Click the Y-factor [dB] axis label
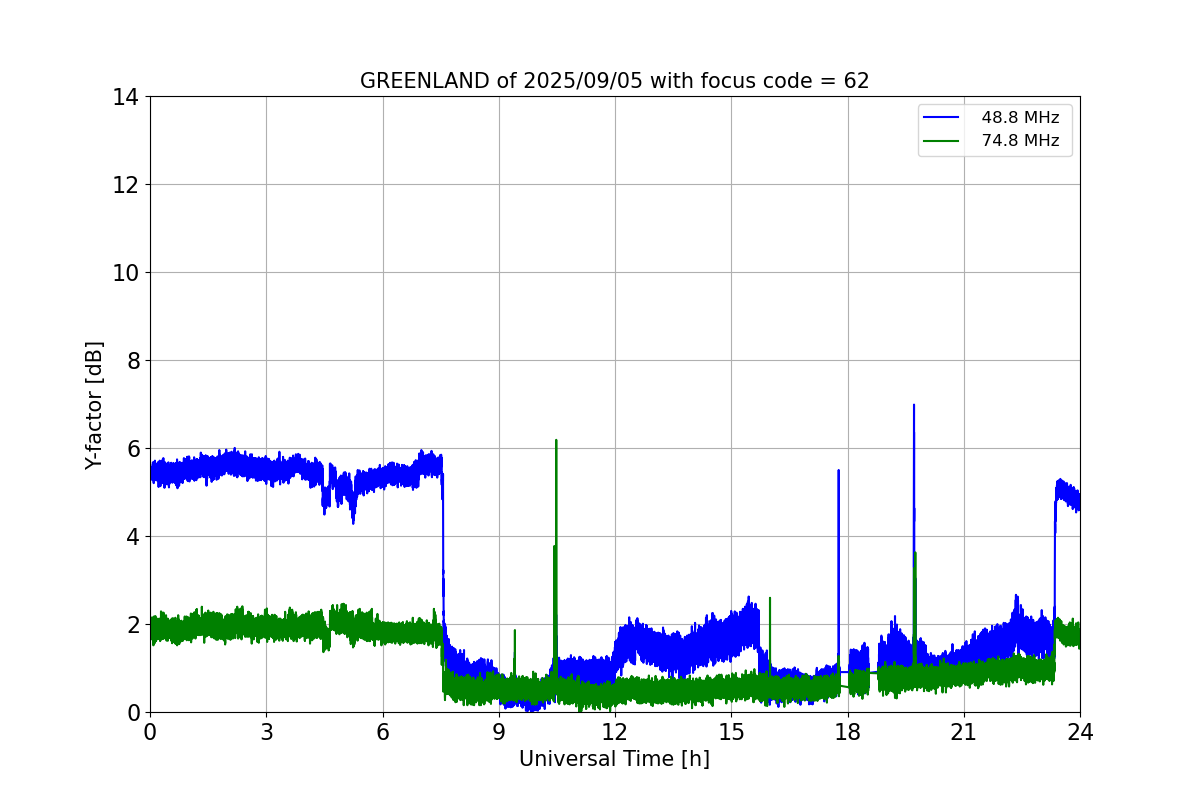 94,405
